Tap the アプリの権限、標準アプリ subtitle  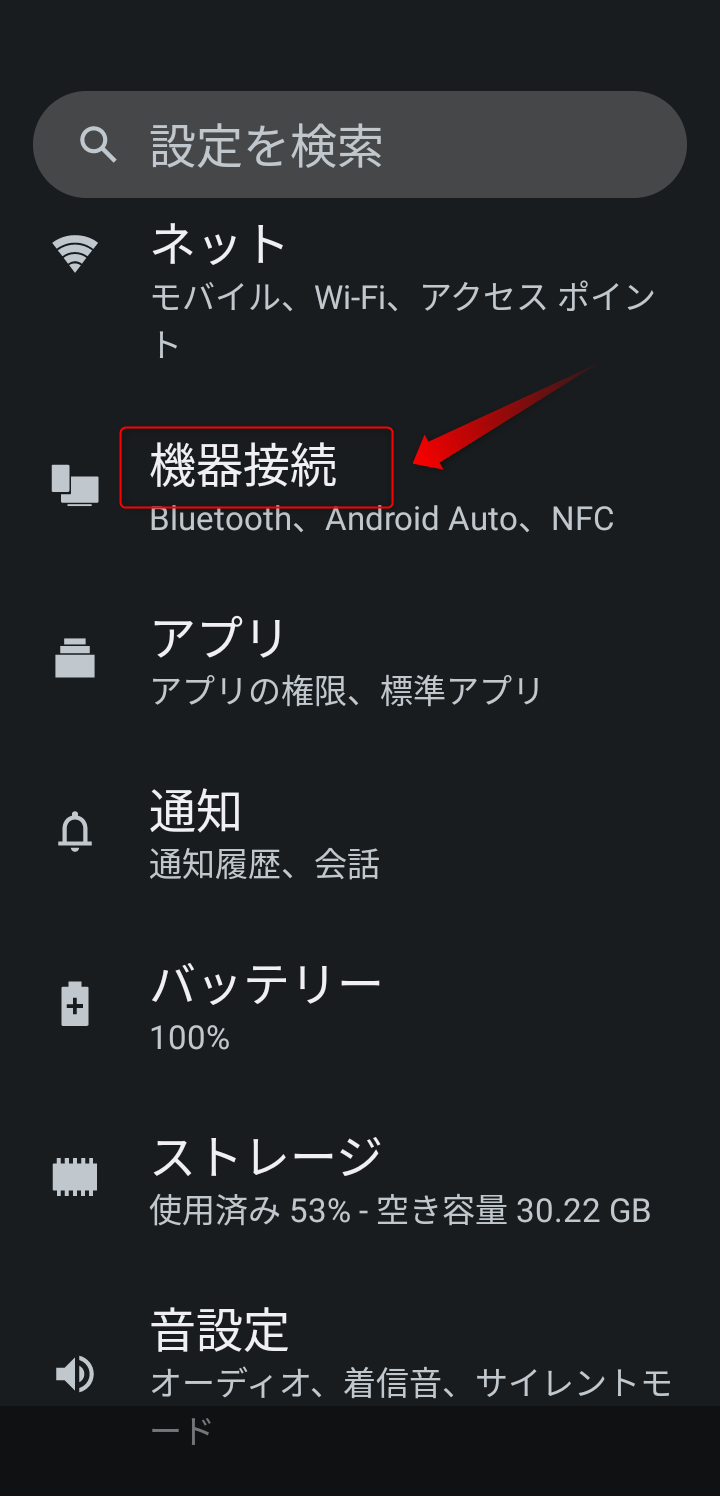(346, 690)
